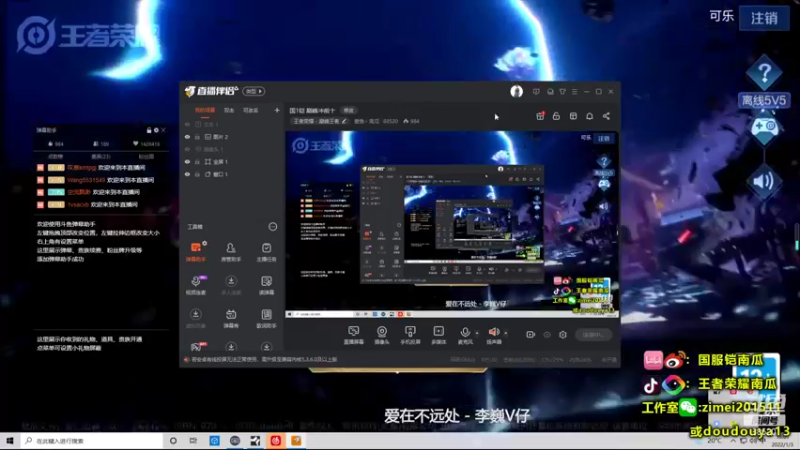Toggle the game sound speaker icon

[764, 181]
